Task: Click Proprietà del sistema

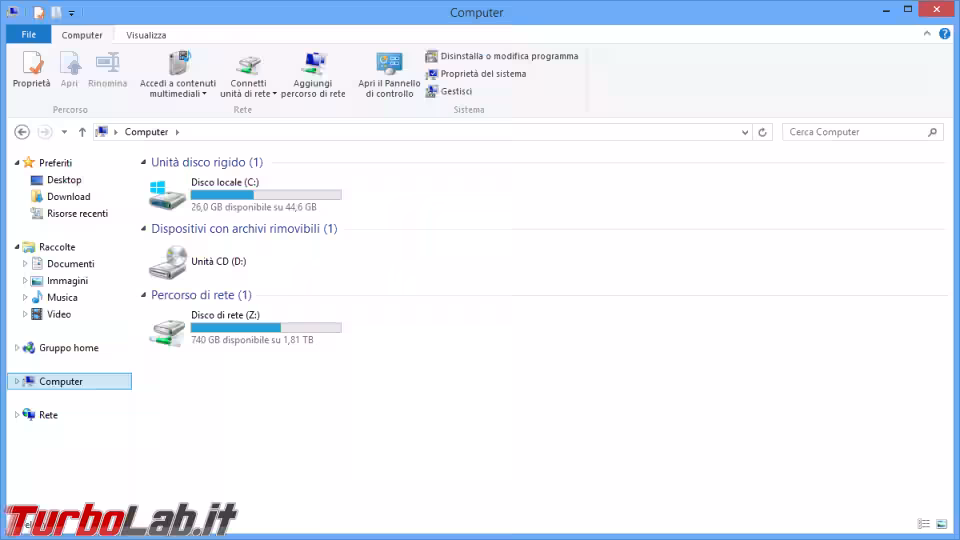Action: [476, 73]
